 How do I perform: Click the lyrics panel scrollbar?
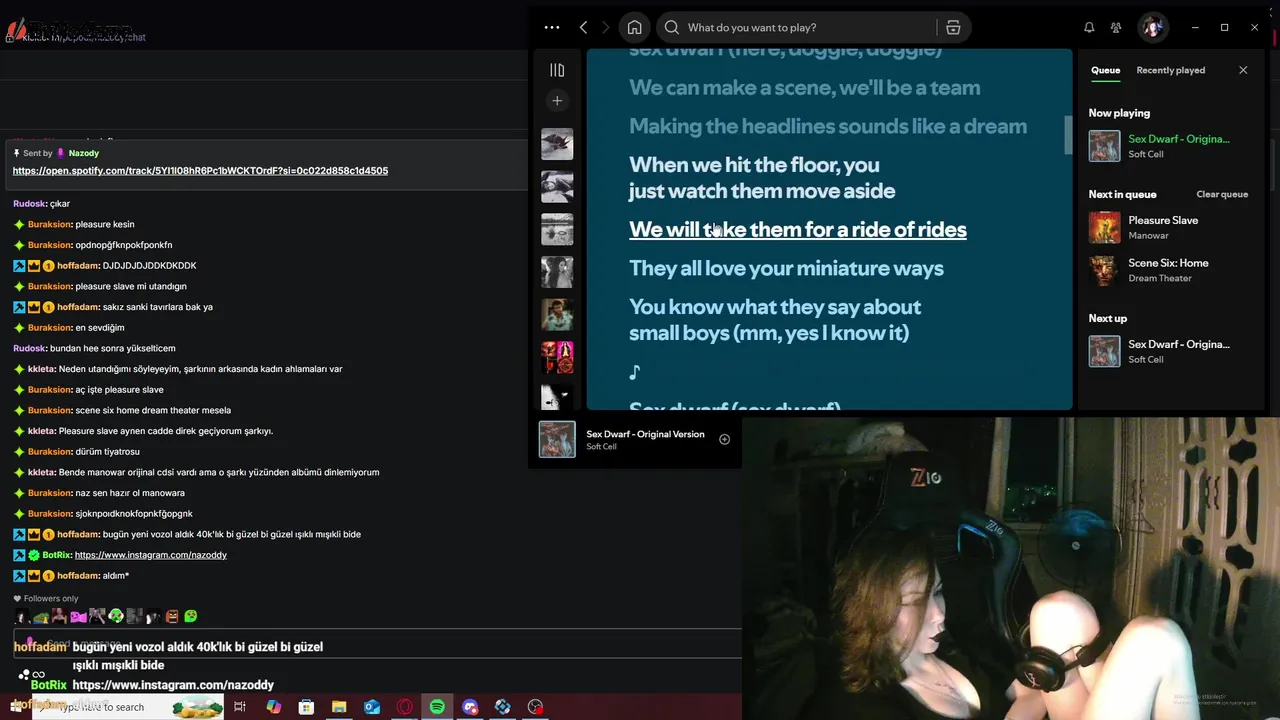(1067, 135)
